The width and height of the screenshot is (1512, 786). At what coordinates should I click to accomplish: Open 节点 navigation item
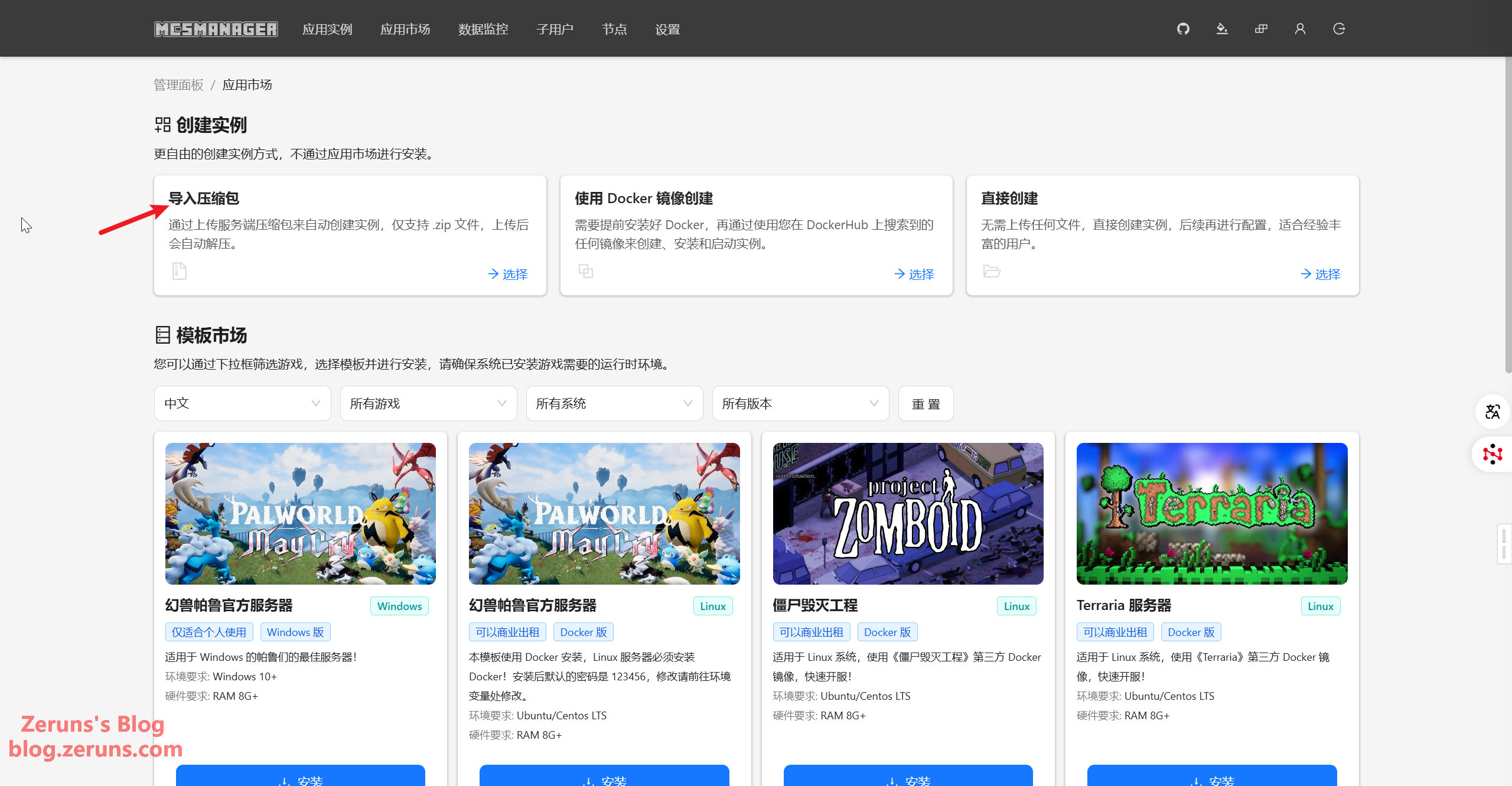coord(614,29)
